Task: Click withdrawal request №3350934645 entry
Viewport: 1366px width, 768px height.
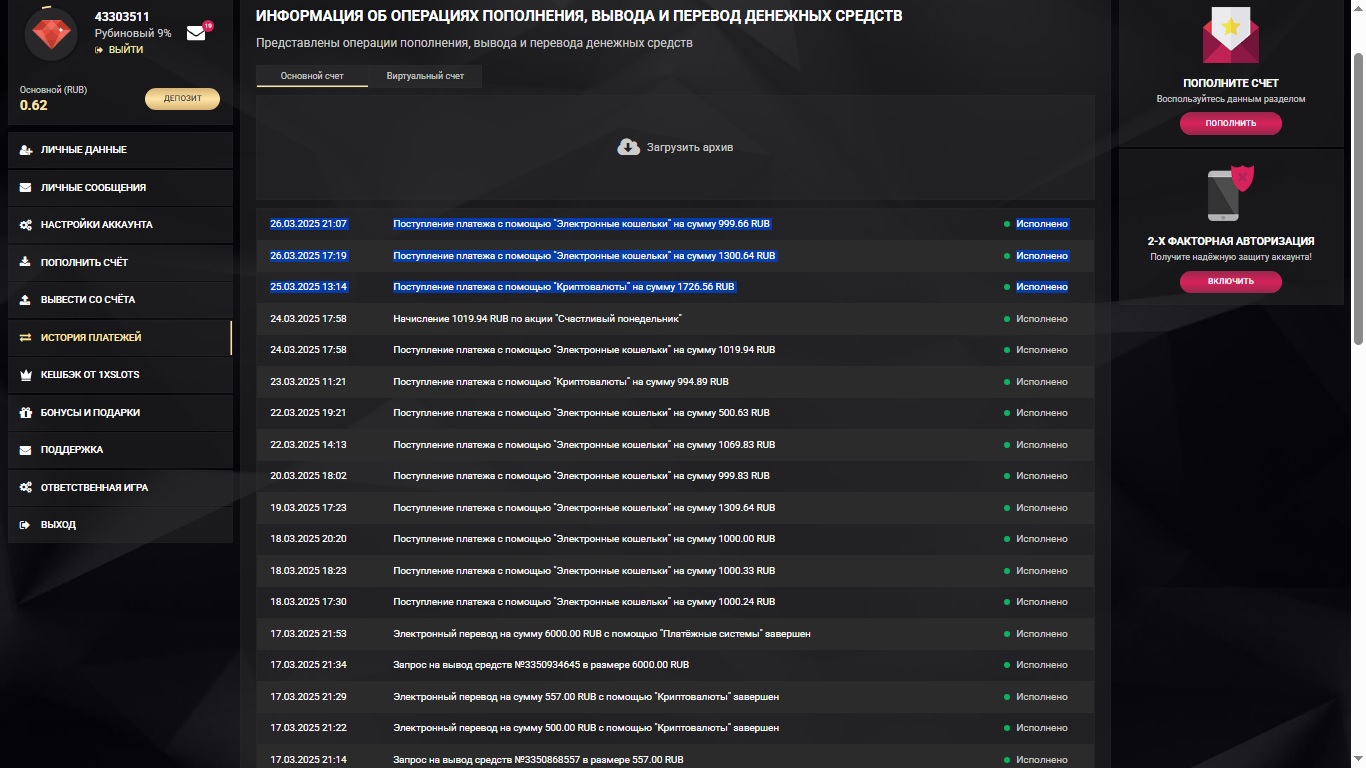Action: pos(541,665)
